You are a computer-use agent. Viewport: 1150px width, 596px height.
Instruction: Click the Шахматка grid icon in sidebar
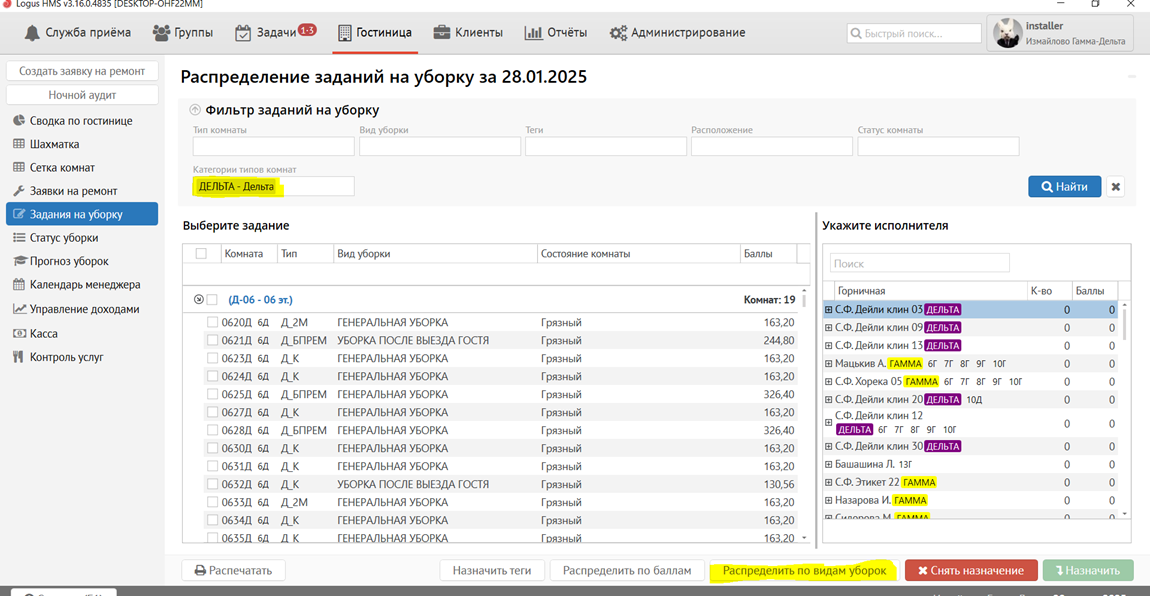(x=19, y=144)
